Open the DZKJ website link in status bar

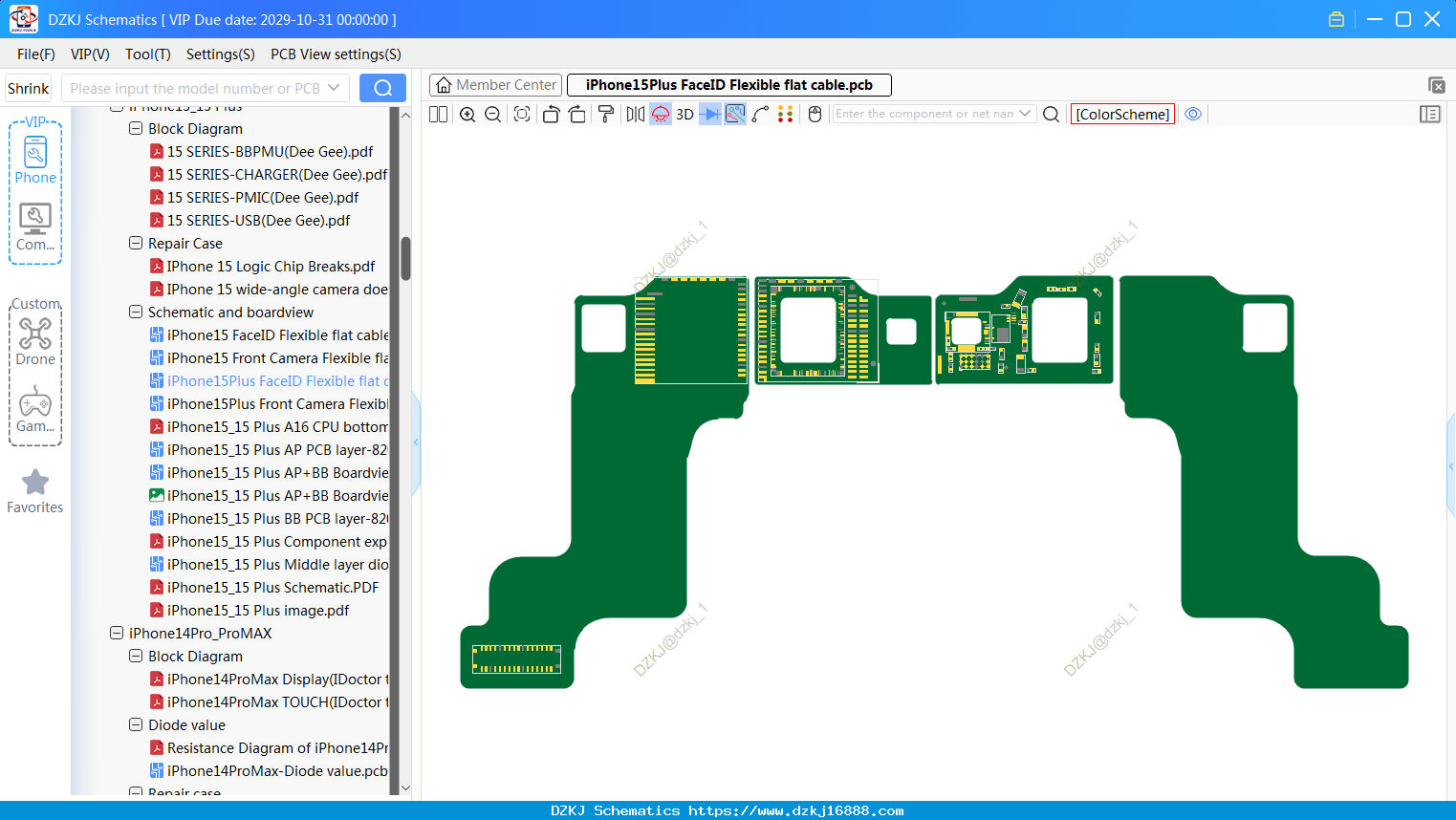pos(795,810)
